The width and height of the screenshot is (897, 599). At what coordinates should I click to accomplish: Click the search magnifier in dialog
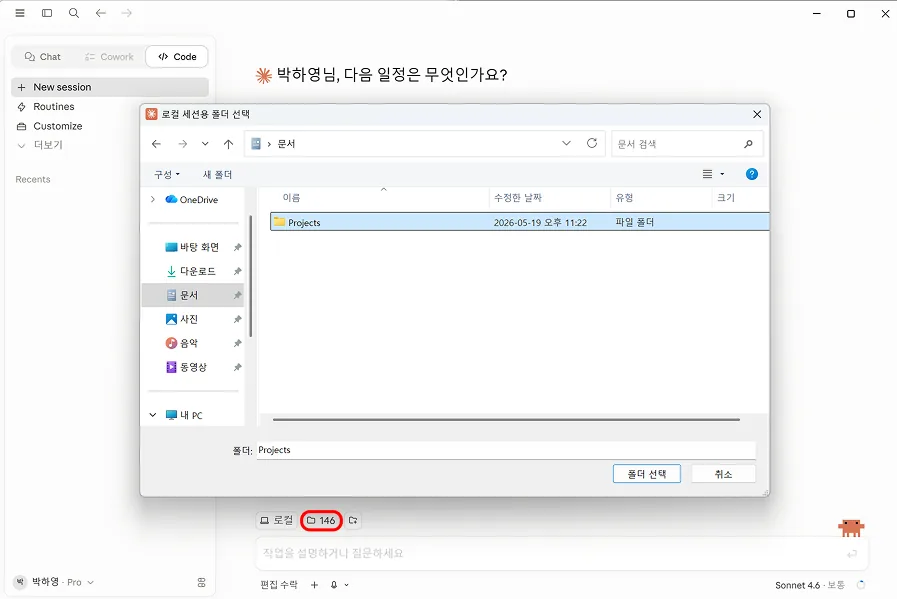coord(748,144)
